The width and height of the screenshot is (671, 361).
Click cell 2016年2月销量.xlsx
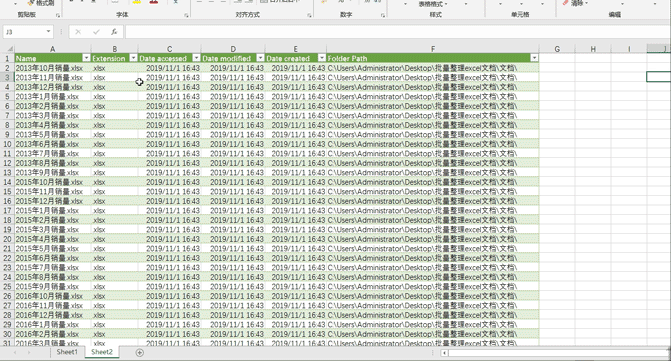click(x=53, y=334)
